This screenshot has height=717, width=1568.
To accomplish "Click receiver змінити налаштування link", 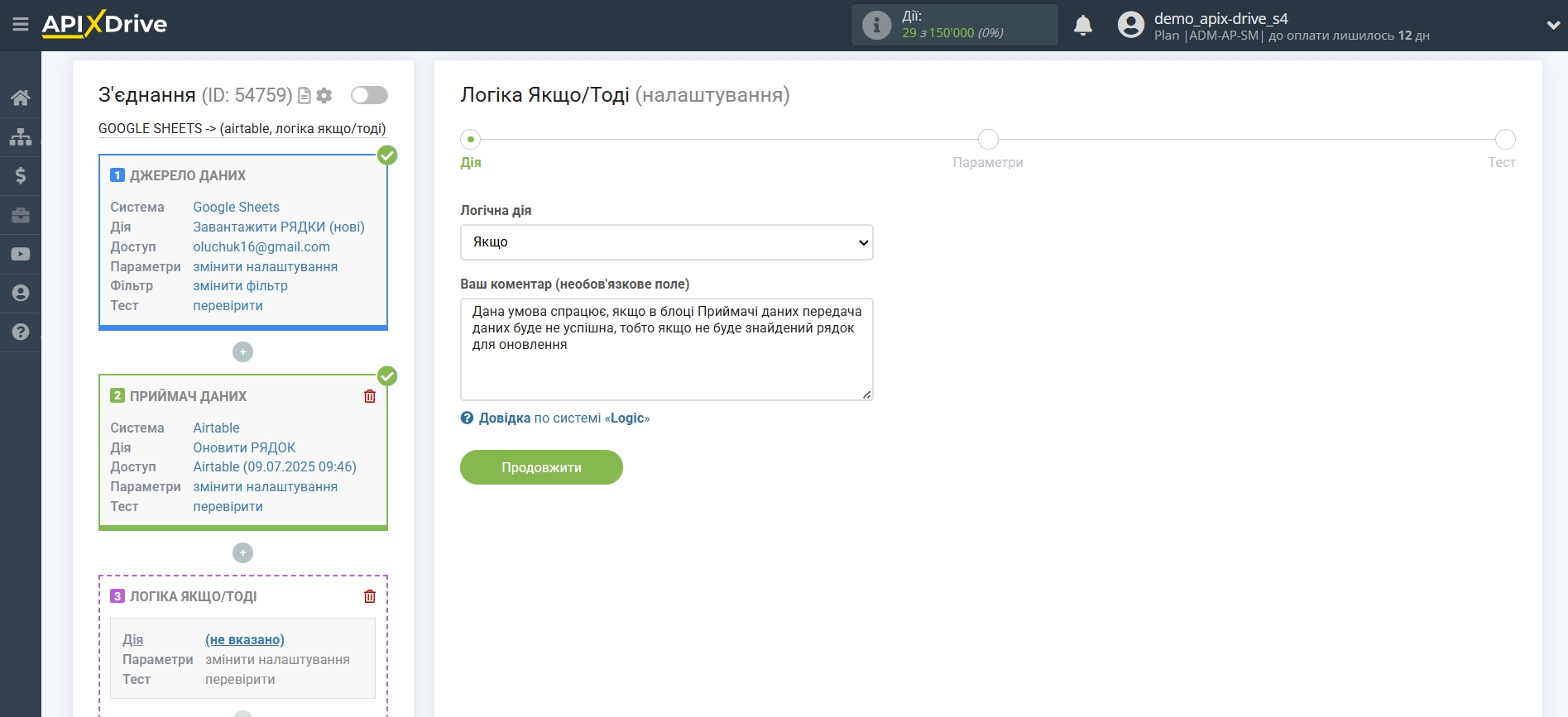I will (265, 487).
